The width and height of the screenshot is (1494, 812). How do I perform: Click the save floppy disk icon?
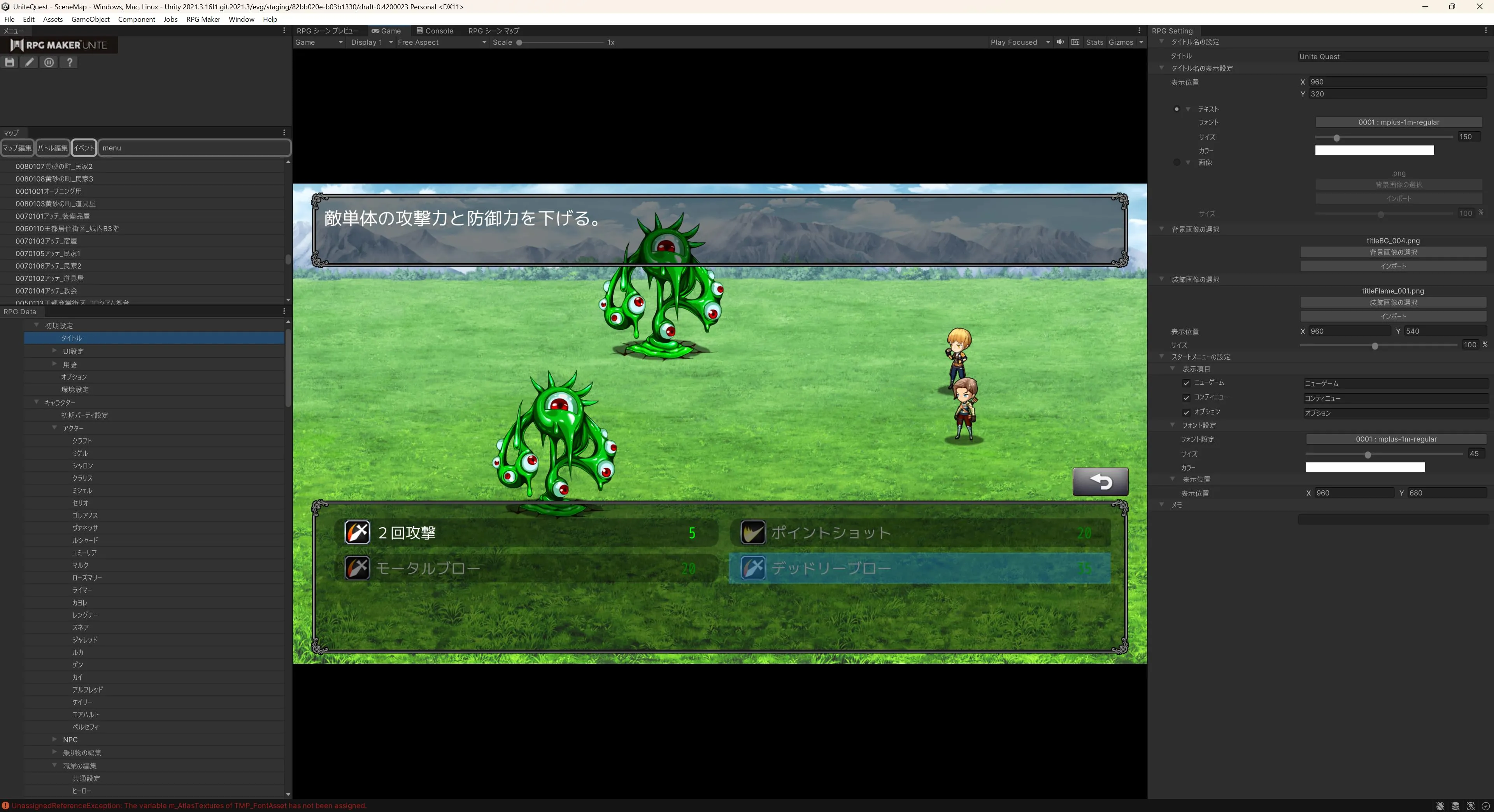[x=10, y=63]
